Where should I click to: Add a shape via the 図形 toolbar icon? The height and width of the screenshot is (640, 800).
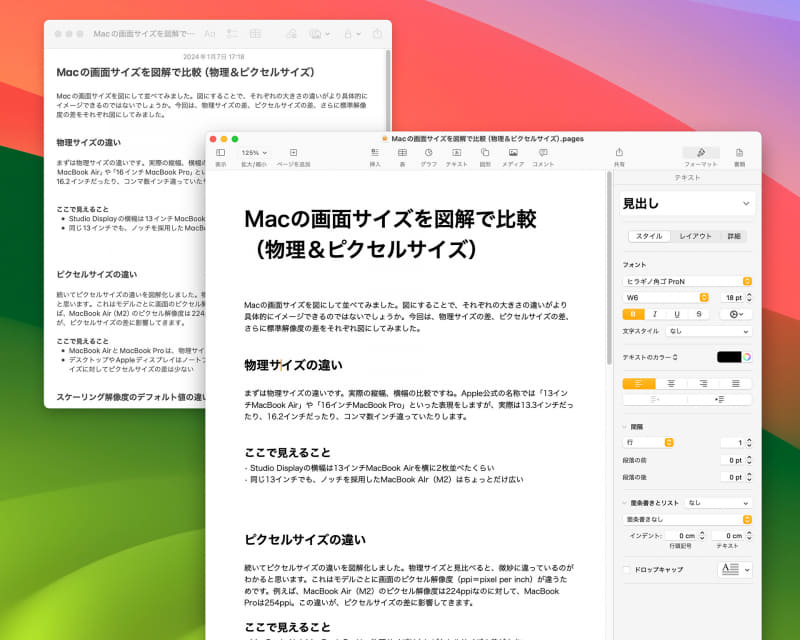485,153
